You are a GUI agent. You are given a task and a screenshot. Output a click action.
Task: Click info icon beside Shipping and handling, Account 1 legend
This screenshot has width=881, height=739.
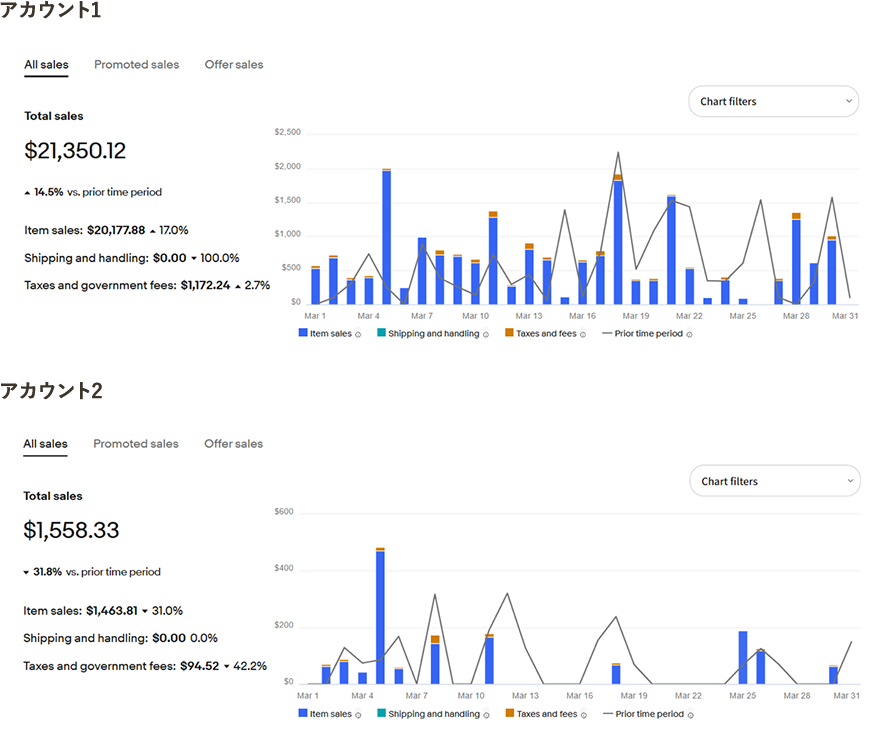click(x=486, y=335)
